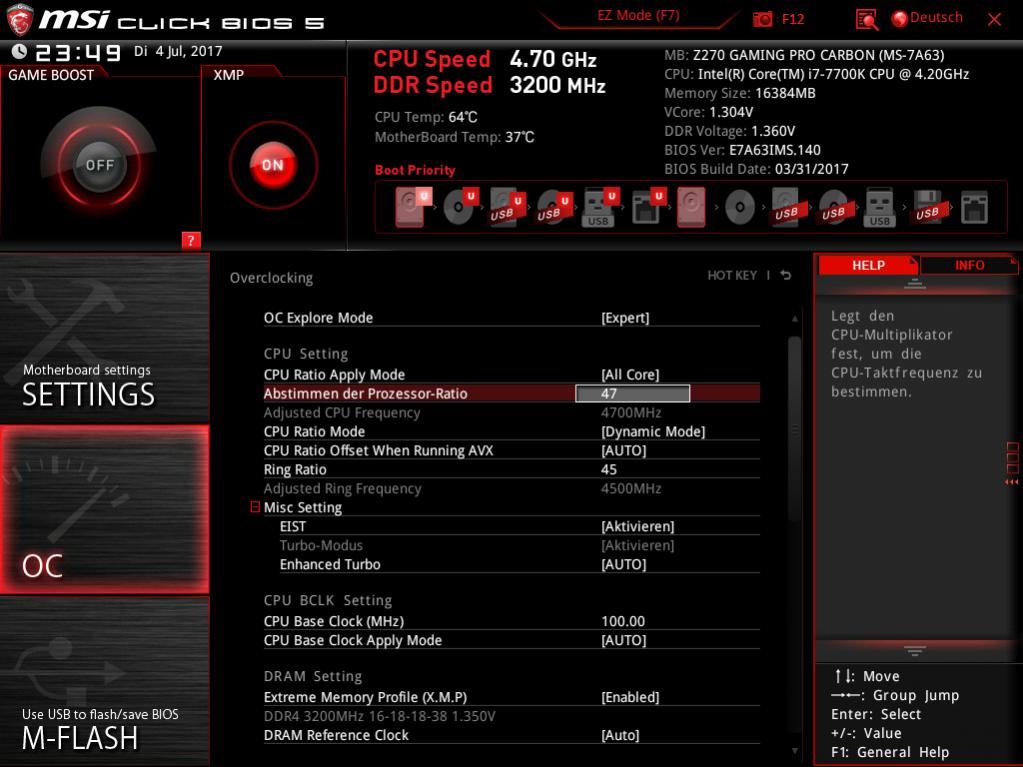This screenshot has width=1023, height=767.
Task: Click the 'Boot Priority' heading
Action: click(x=415, y=170)
